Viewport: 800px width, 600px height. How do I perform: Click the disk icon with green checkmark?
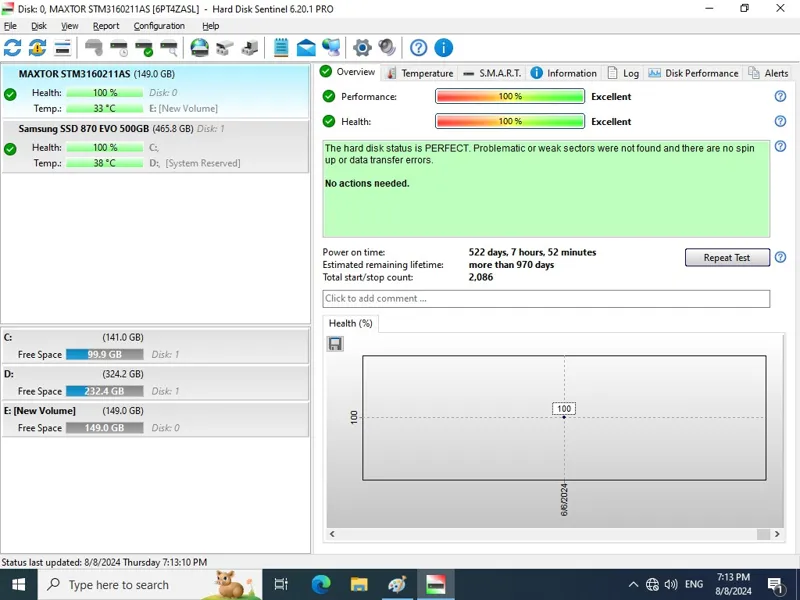pyautogui.click(x=144, y=48)
